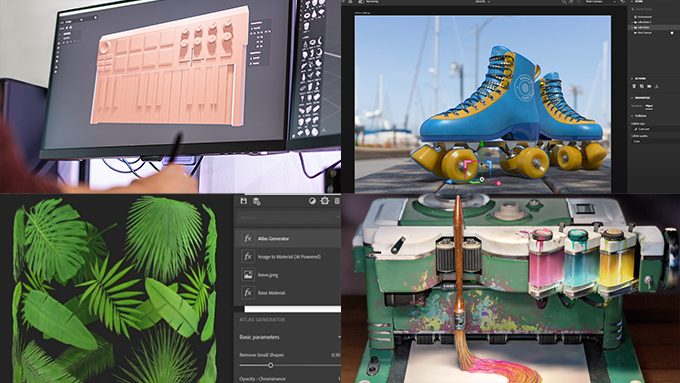
Task: Select the Shot Camera row in Scene
Action: pos(653,33)
